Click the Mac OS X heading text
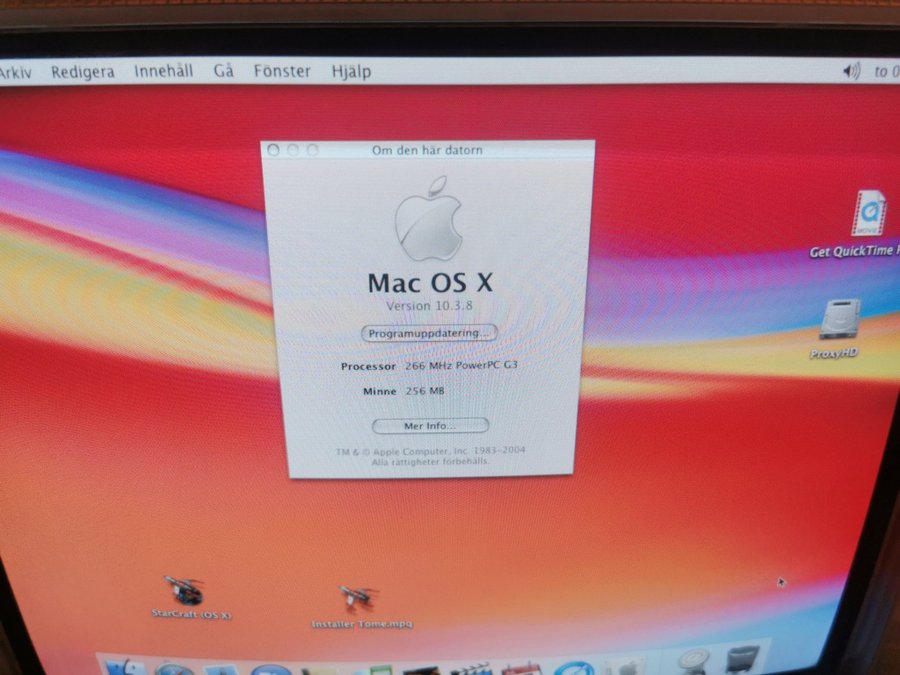 pos(430,282)
